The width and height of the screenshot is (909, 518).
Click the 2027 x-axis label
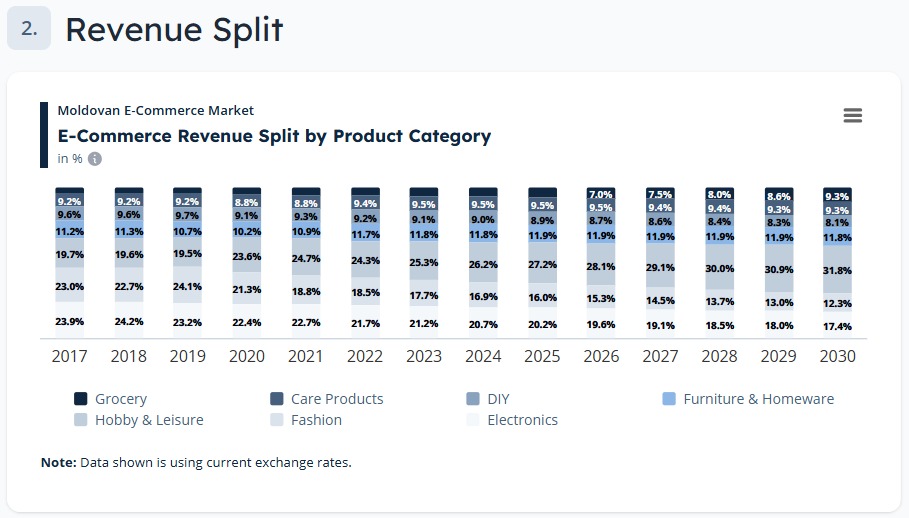(660, 356)
